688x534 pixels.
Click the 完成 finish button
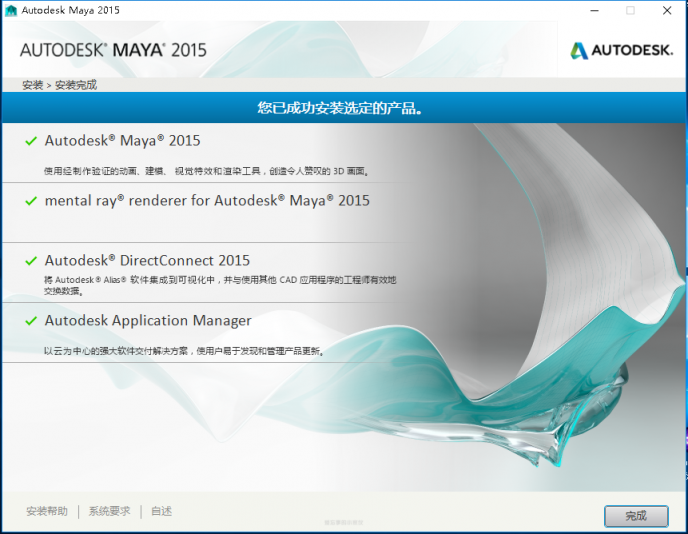tap(636, 516)
